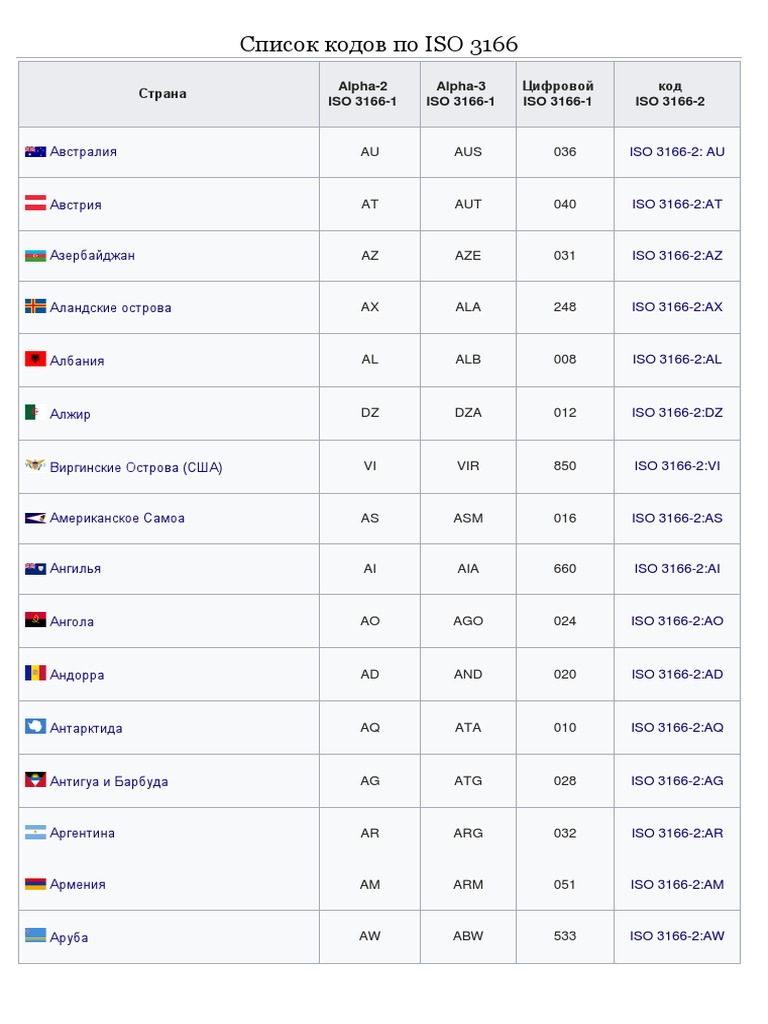
Task: Open the Аландские острова link
Action: click(110, 308)
